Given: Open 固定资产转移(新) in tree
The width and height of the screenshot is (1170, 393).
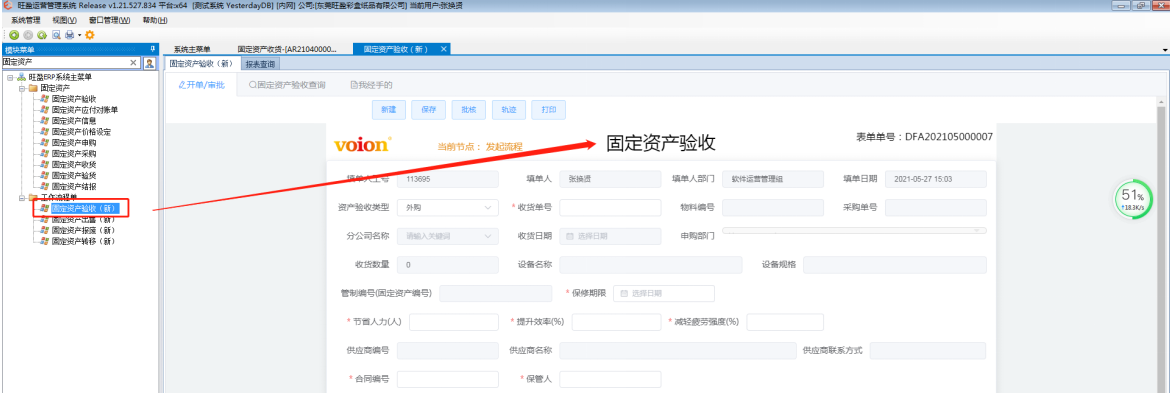Looking at the screenshot, I should coord(84,242).
